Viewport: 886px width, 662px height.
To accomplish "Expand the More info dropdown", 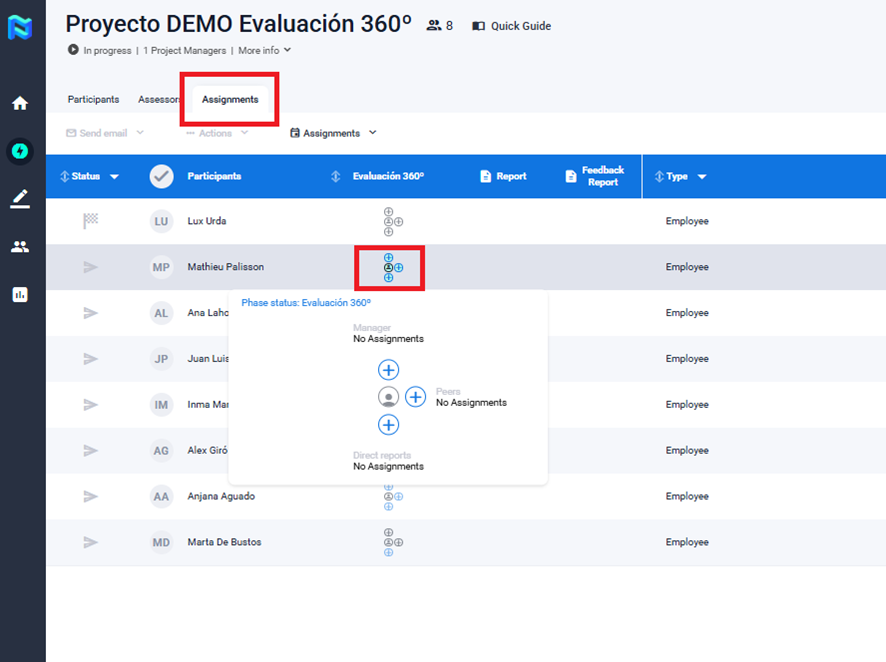I will 265,50.
